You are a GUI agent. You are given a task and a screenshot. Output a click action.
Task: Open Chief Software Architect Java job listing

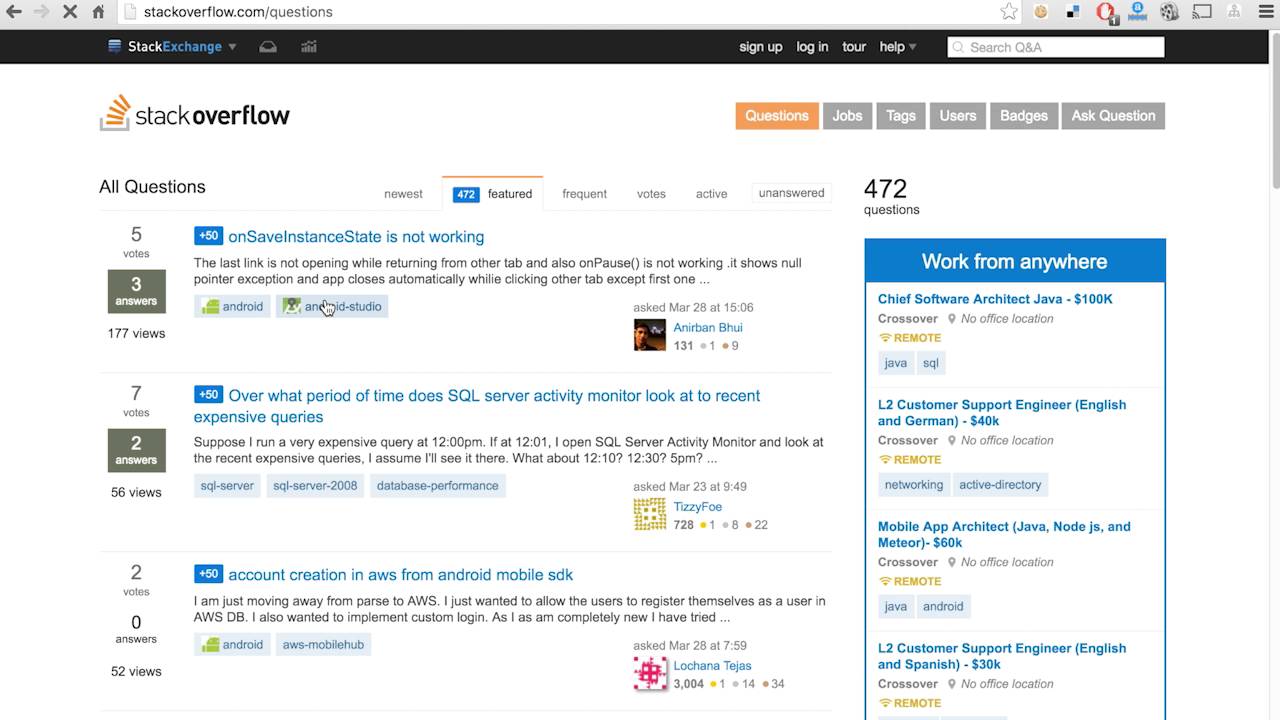coord(994,299)
